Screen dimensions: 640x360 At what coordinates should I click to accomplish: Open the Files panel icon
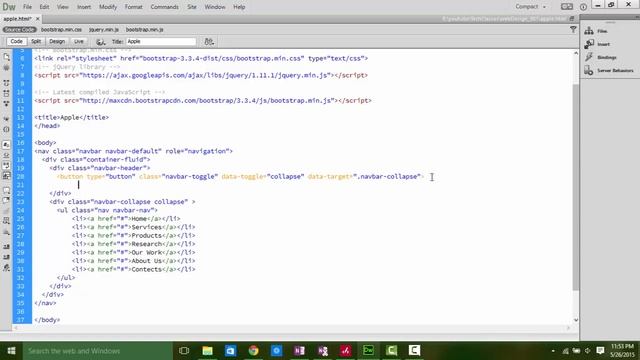coord(589,31)
